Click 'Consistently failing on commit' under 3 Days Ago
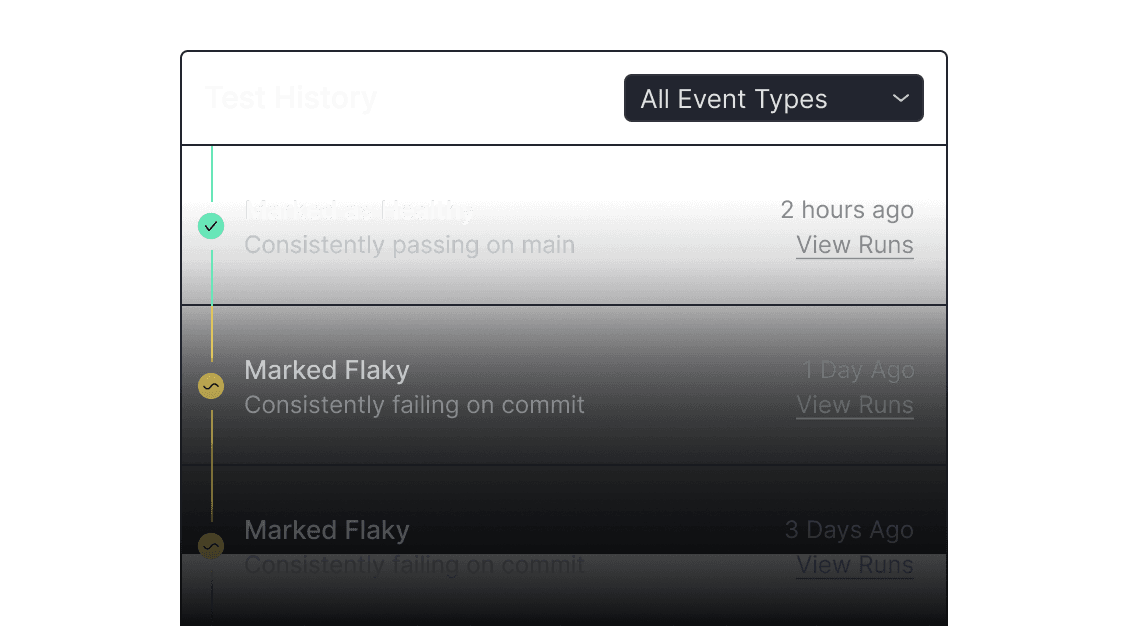The width and height of the screenshot is (1126, 626). coord(414,566)
